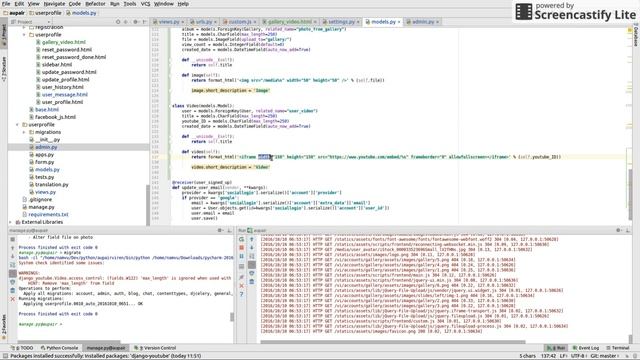Viewport: 640px width, 360px height.
Task: Hide the manage.py tool panel
Action: click(229, 230)
